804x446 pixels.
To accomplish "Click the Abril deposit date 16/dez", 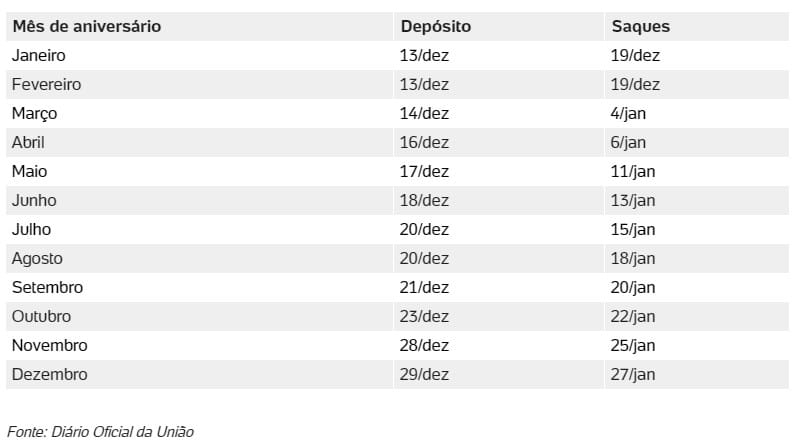I will coord(424,143).
